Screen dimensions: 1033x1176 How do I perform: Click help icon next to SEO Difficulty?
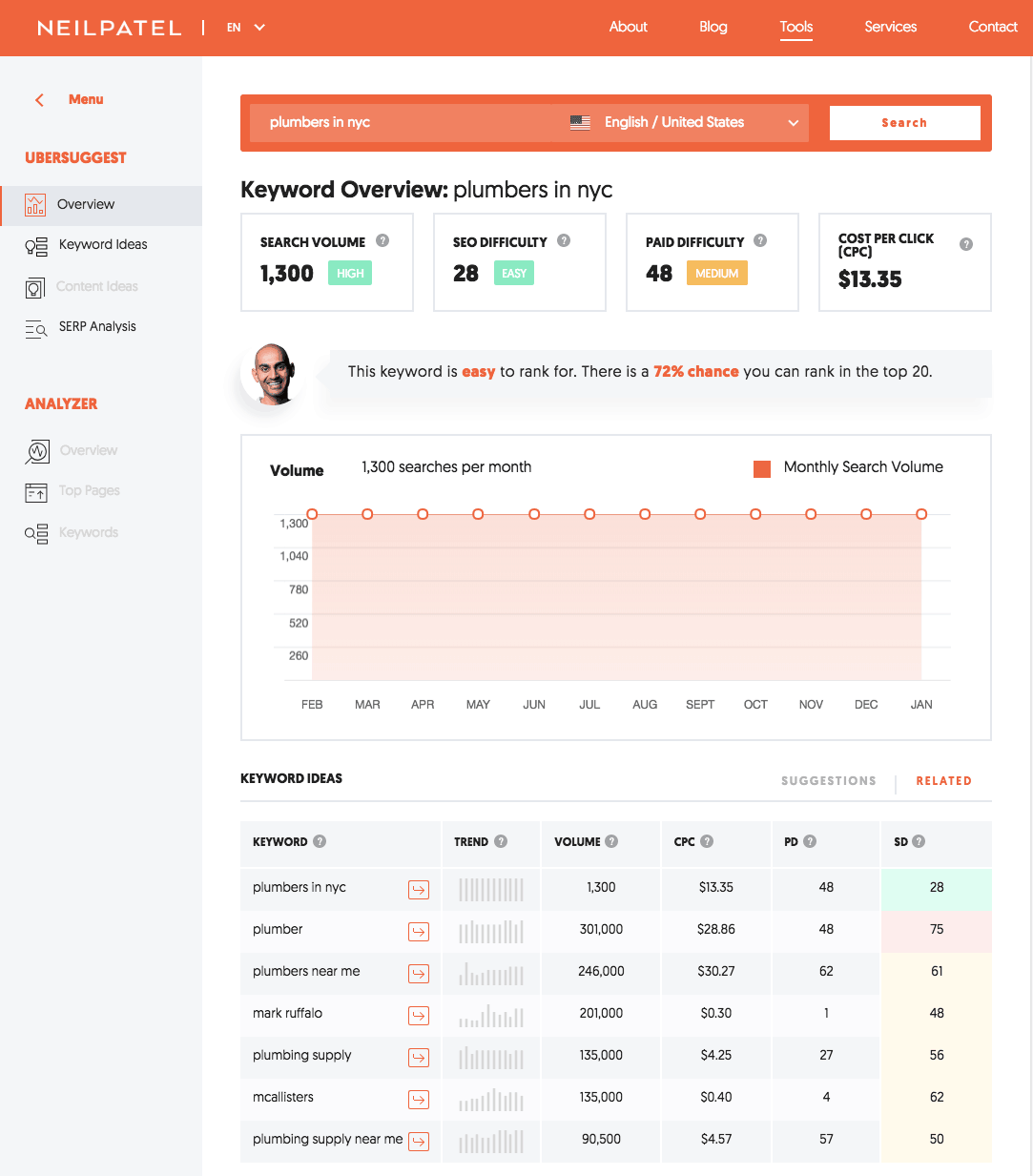point(564,240)
